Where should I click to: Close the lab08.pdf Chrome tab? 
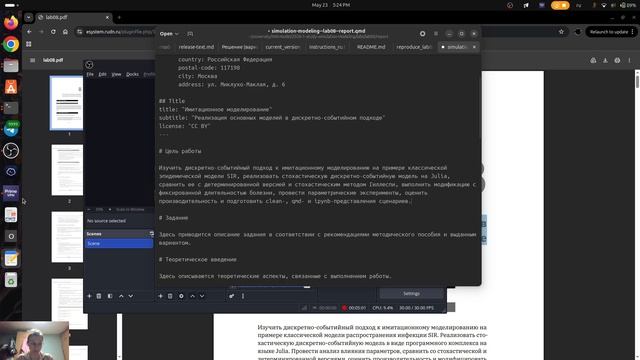[x=107, y=18]
